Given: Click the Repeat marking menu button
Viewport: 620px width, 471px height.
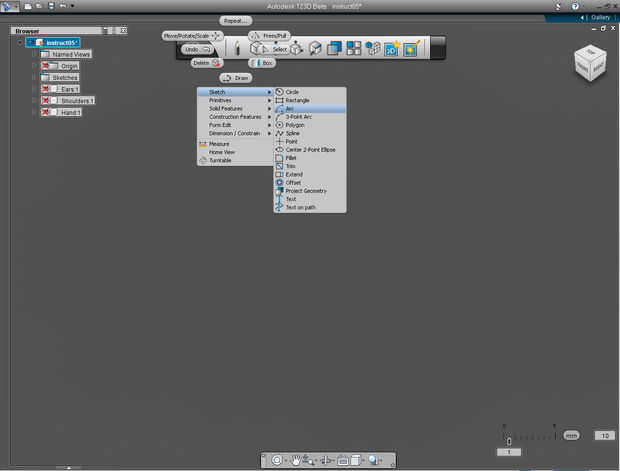Looking at the screenshot, I should tap(236, 21).
